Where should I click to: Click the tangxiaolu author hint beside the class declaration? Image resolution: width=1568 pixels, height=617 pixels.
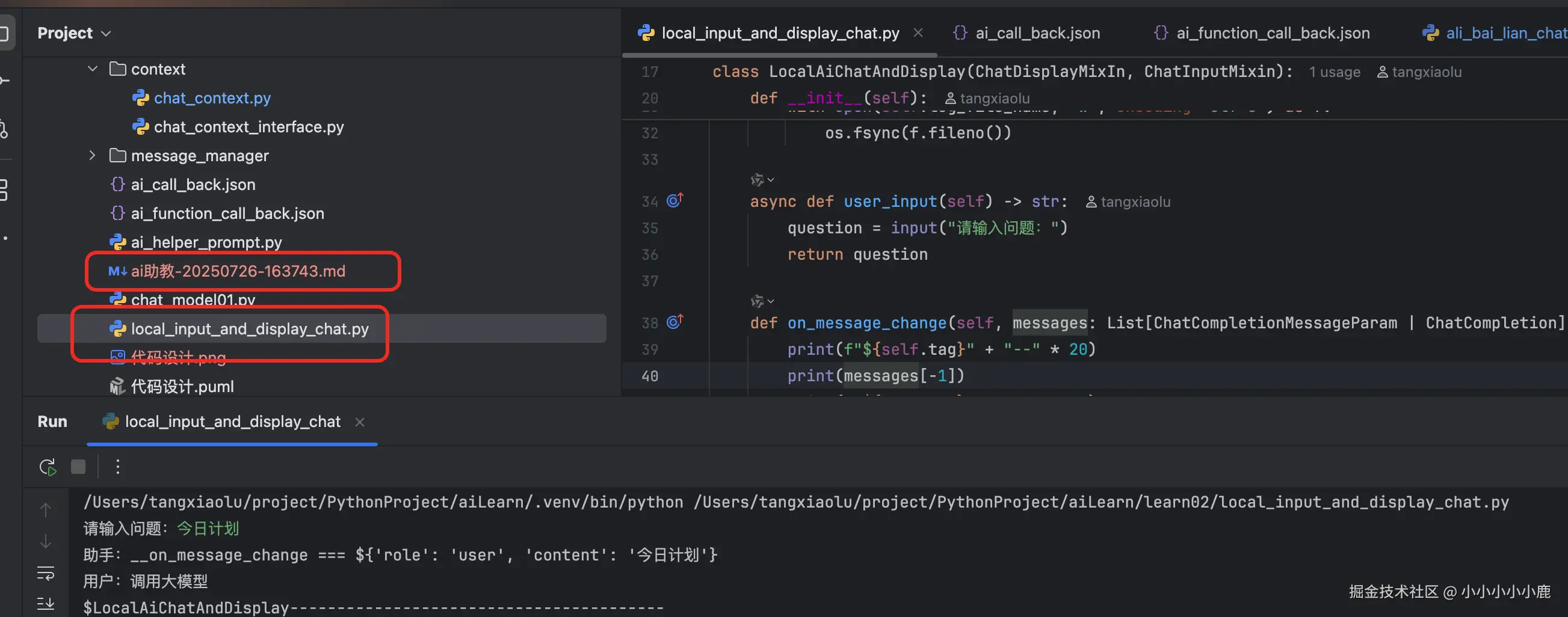click(x=1419, y=72)
